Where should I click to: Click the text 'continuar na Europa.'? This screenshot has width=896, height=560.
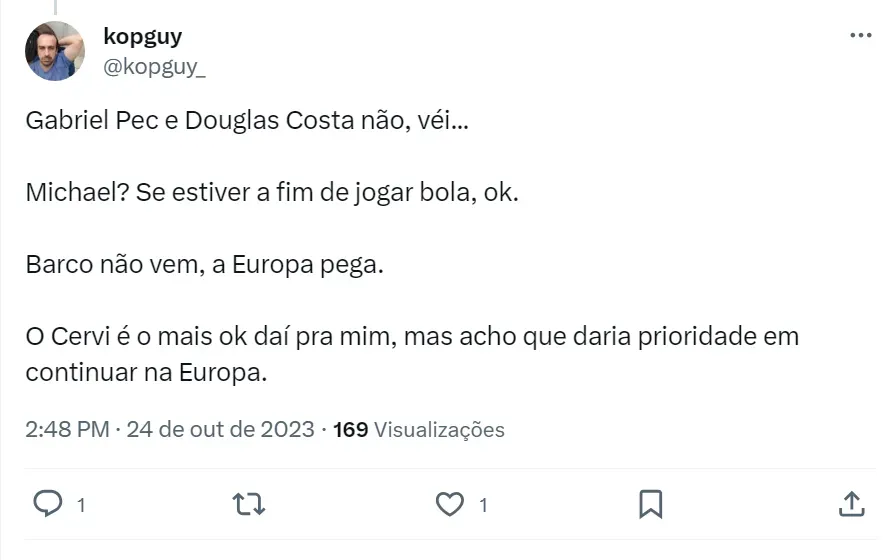tap(148, 372)
